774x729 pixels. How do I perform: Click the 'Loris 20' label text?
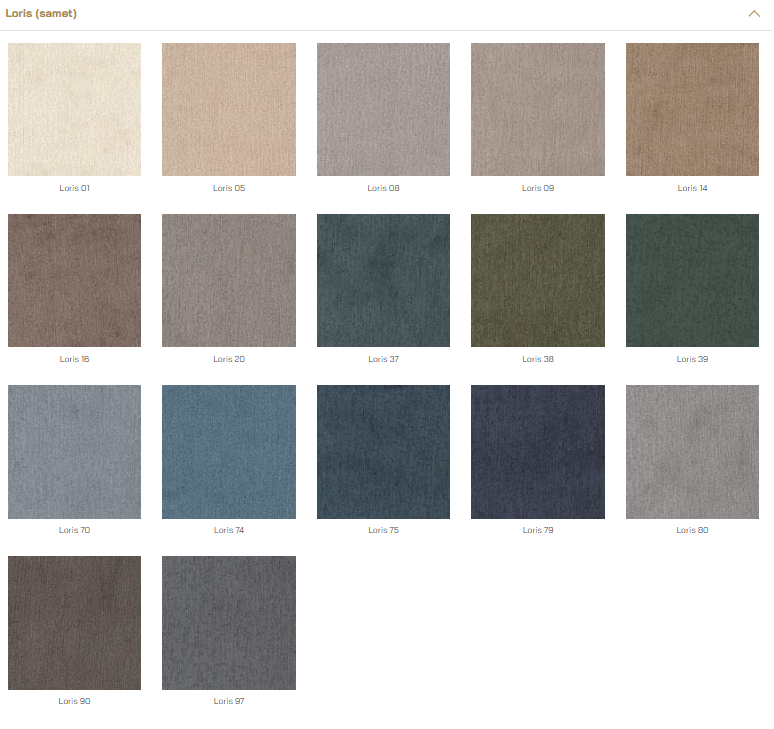pos(229,359)
